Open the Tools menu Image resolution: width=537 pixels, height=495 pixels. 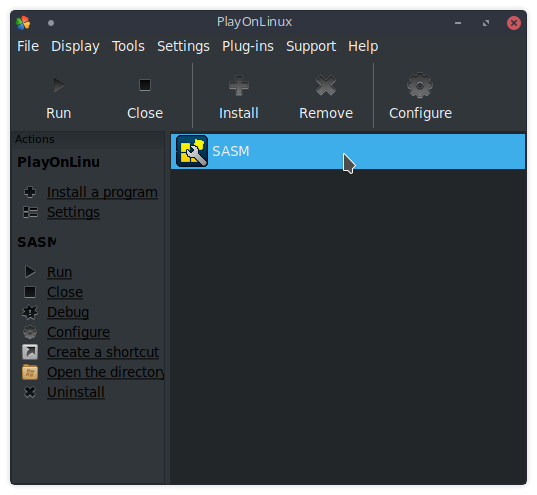[128, 46]
